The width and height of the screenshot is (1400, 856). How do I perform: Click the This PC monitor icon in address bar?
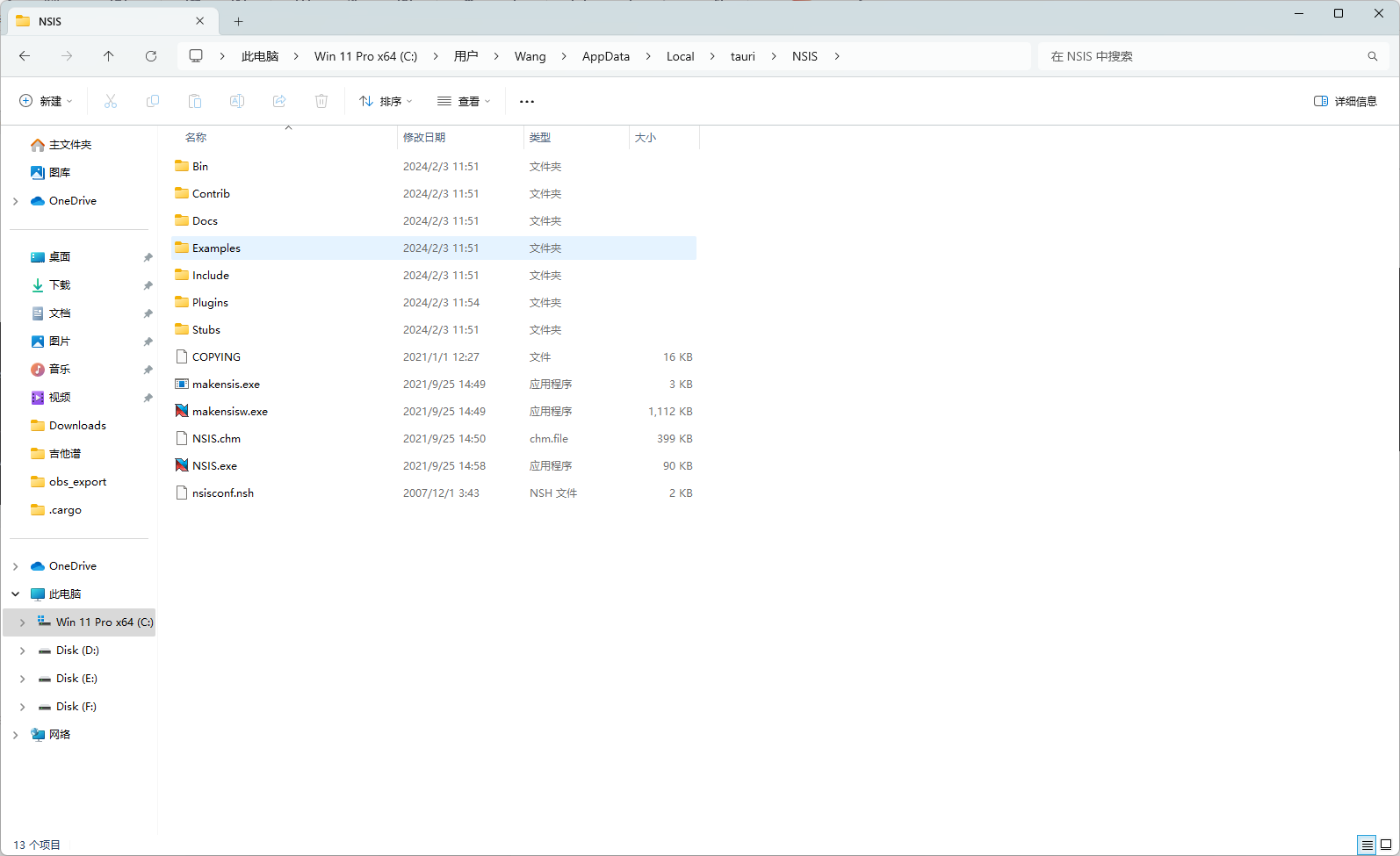(196, 56)
